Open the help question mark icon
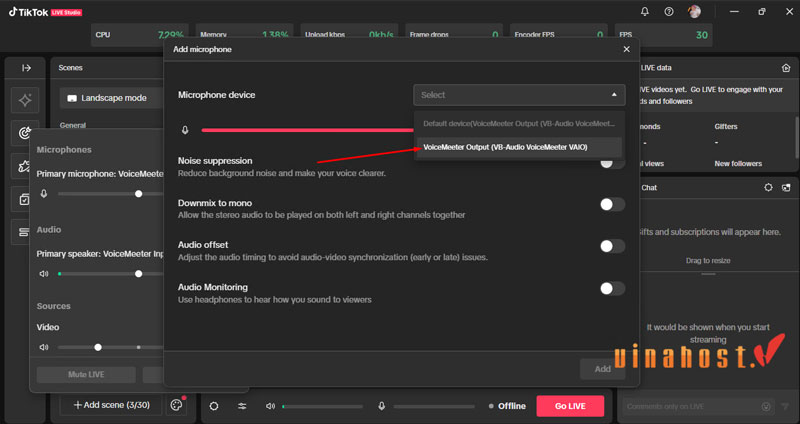 tap(669, 12)
